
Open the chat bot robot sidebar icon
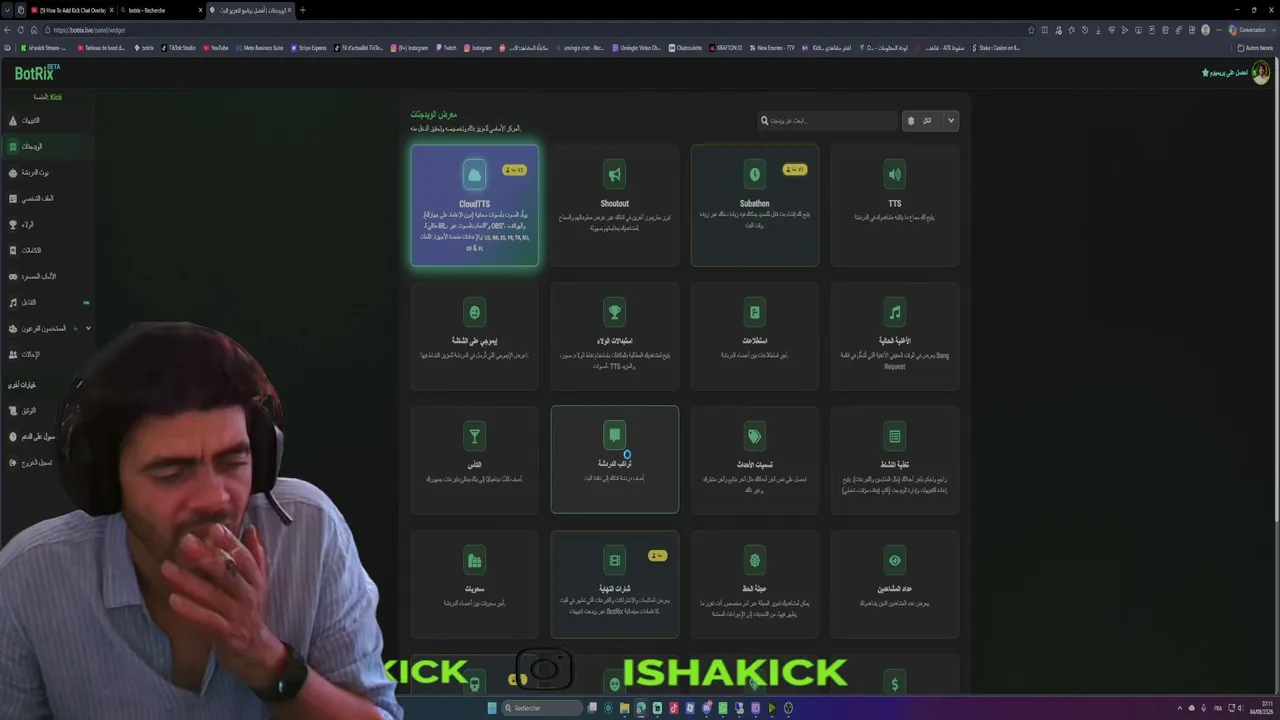[x=13, y=172]
